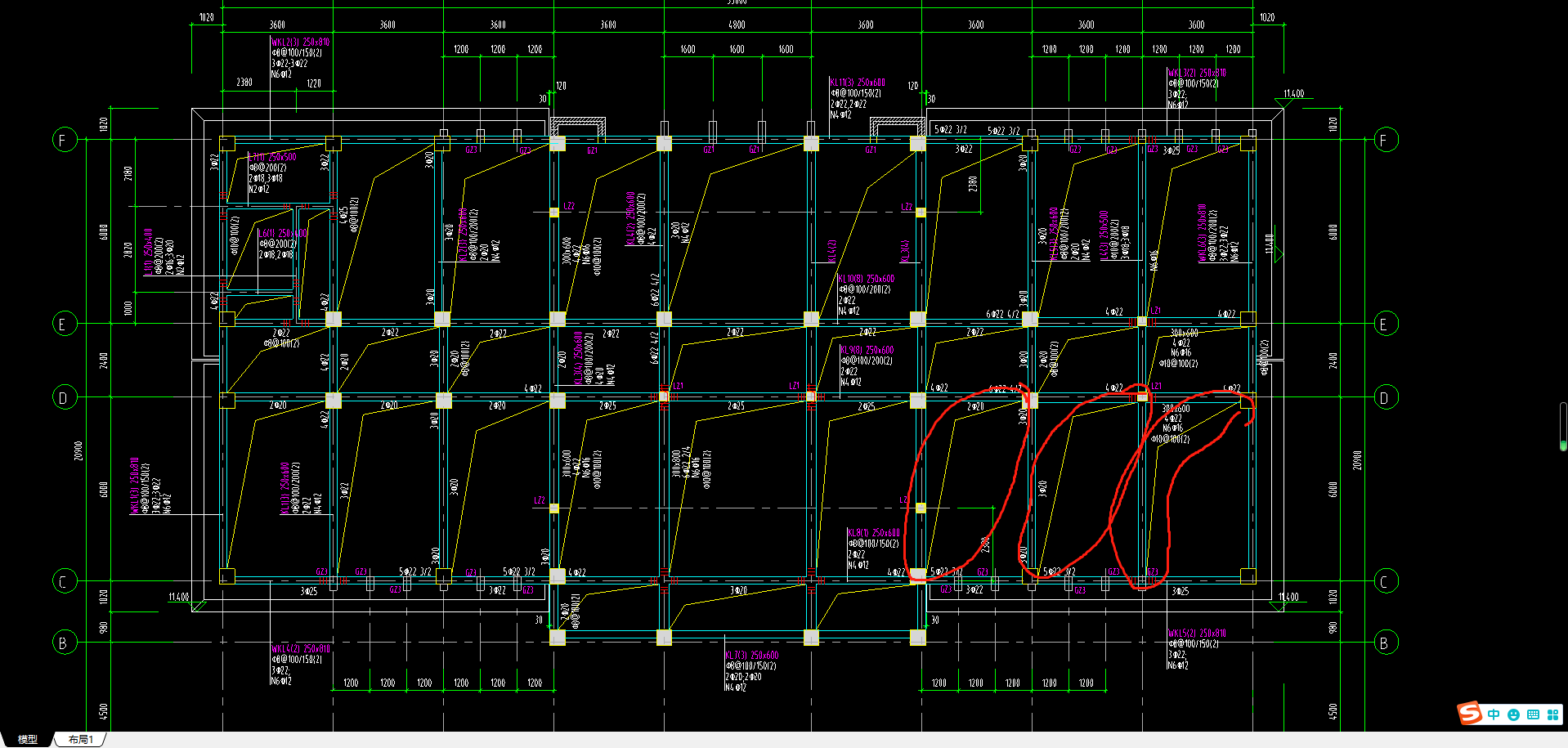Toggle the 中 Chinese/English input mode
Screen dimensions: 1568x748
pyautogui.click(x=1494, y=714)
